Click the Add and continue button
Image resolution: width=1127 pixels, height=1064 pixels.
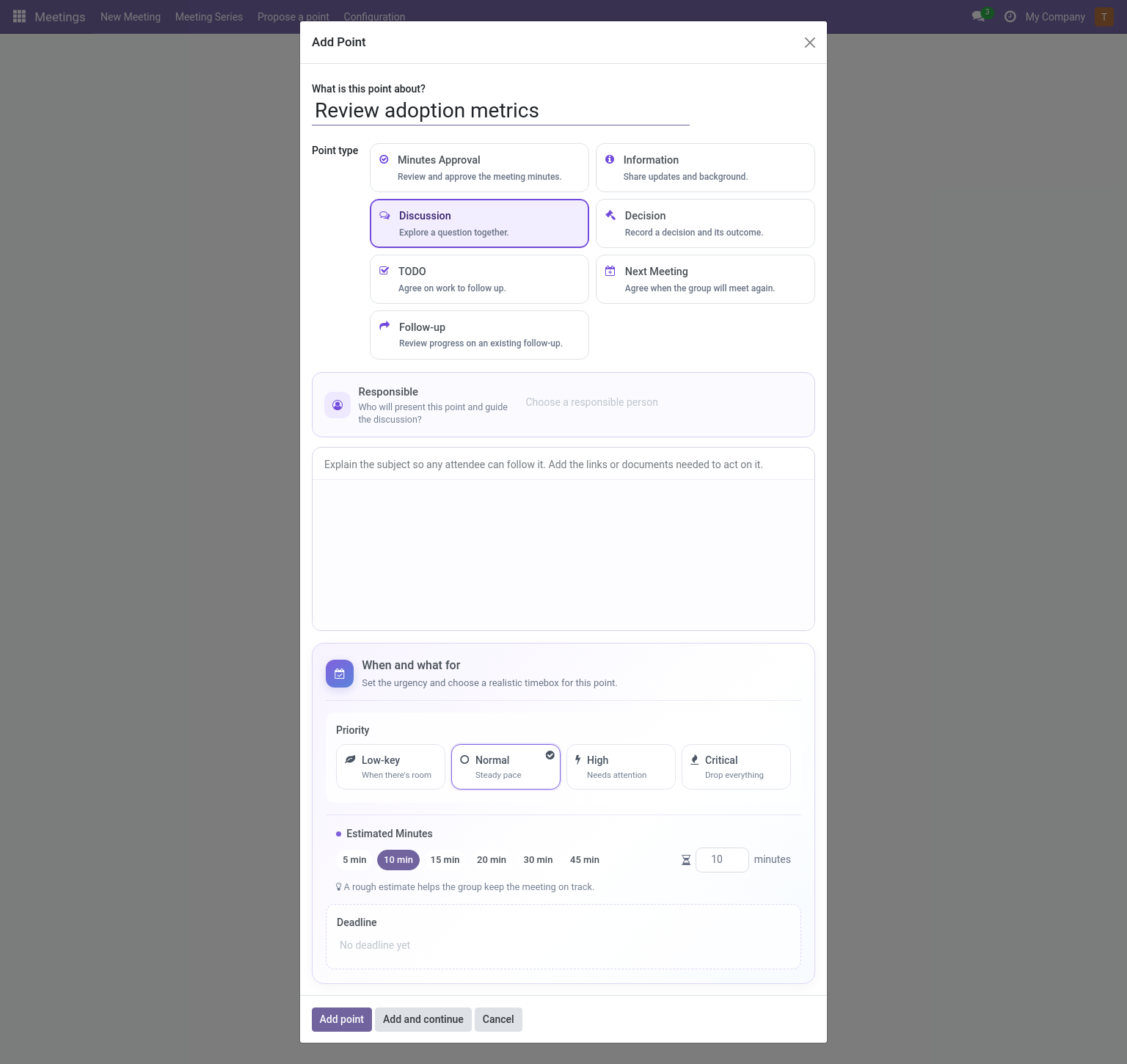click(x=423, y=1019)
